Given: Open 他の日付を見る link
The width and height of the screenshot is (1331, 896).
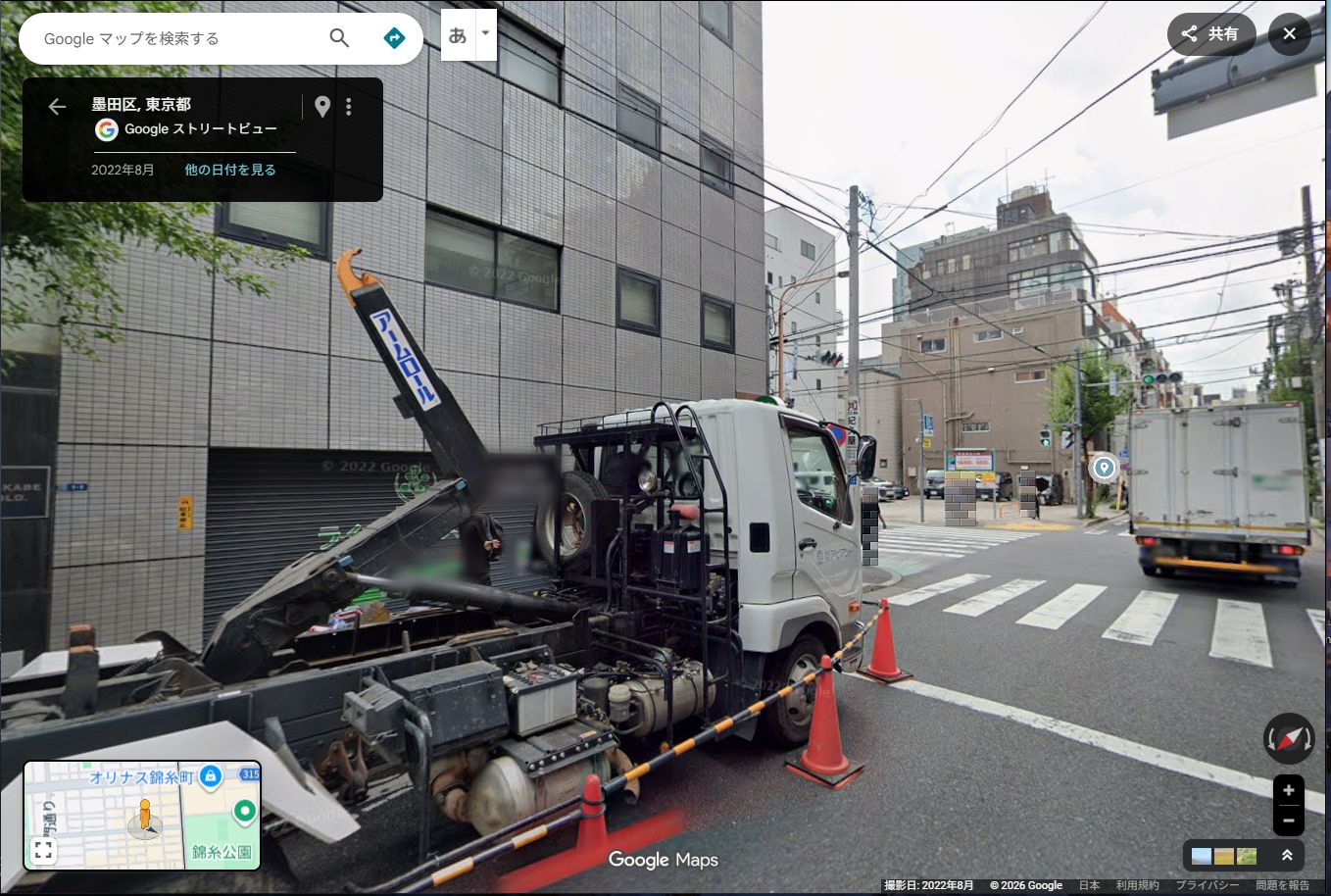Looking at the screenshot, I should [230, 170].
